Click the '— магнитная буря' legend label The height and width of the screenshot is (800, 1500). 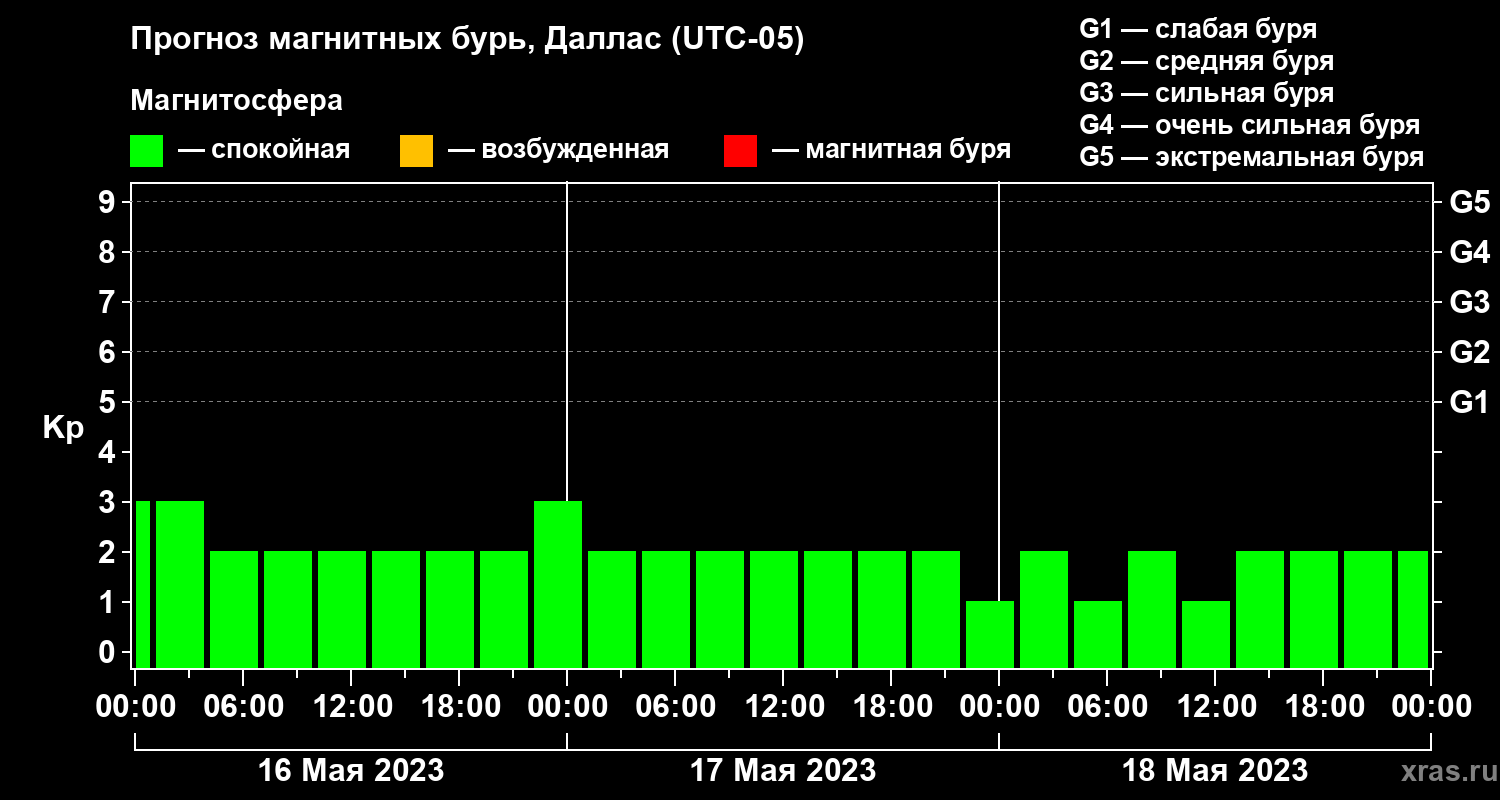(x=892, y=150)
